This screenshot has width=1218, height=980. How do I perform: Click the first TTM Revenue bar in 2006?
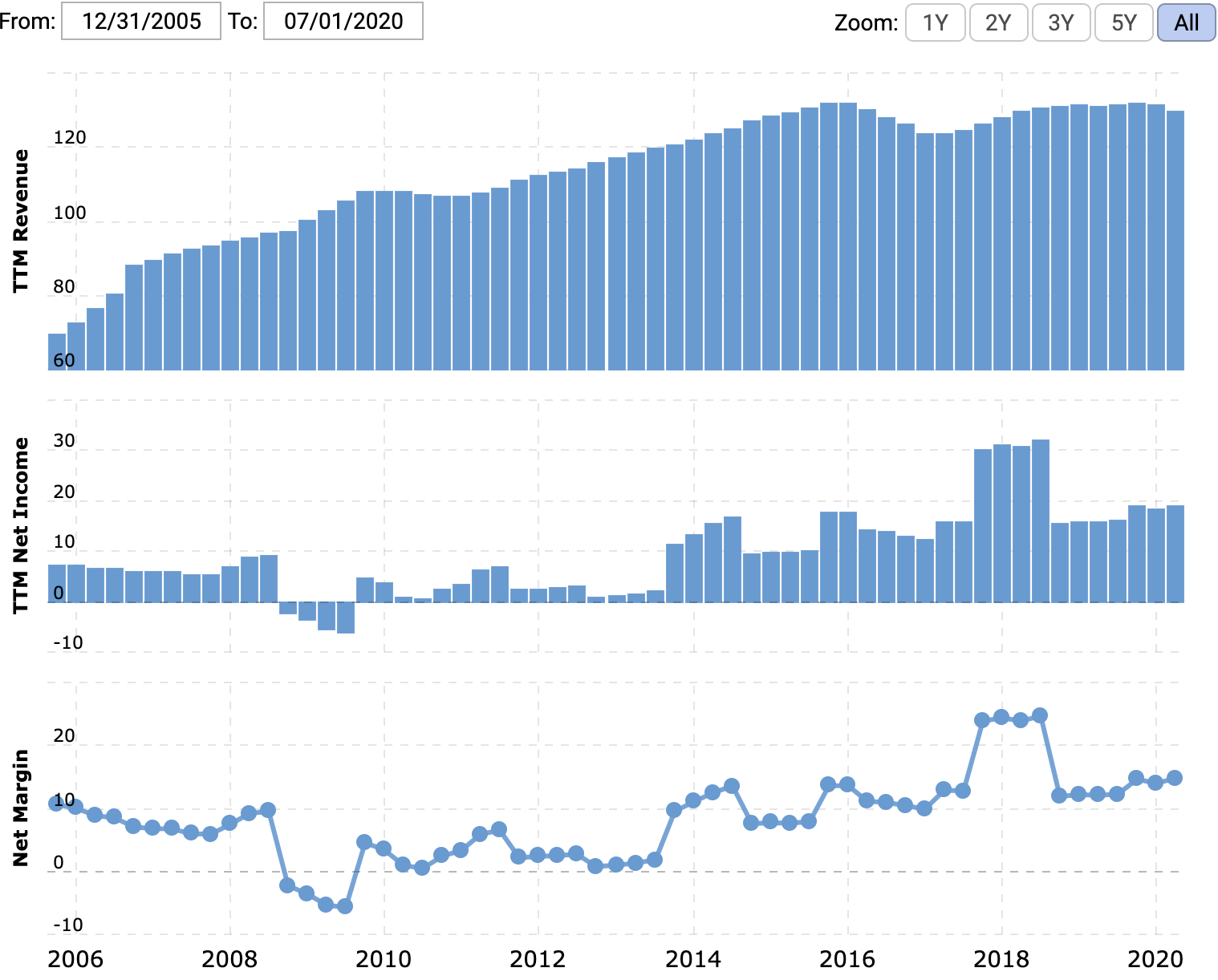pyautogui.click(x=57, y=352)
